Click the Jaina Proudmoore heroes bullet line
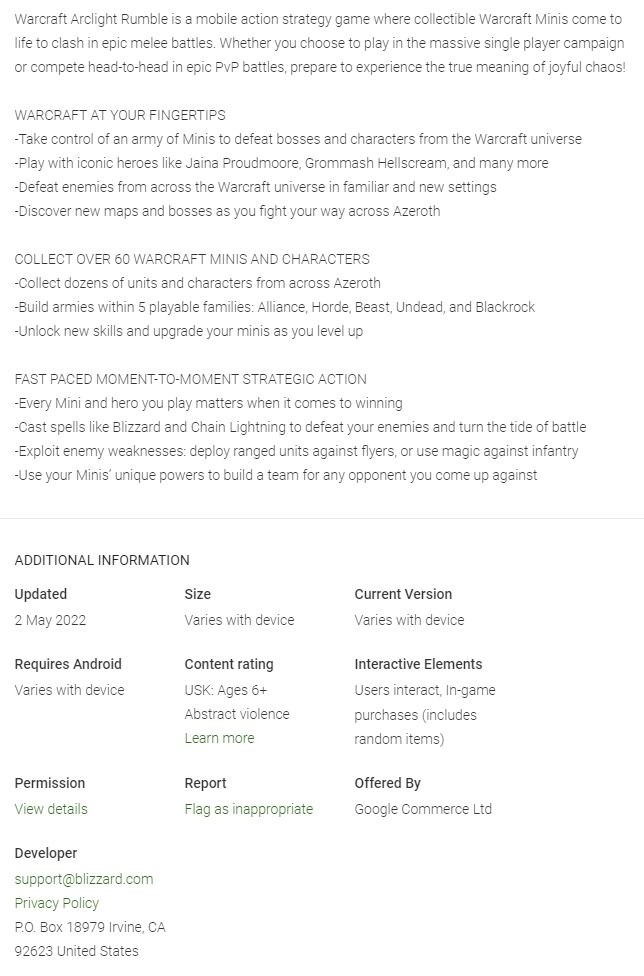Image resolution: width=644 pixels, height=976 pixels. [x=281, y=163]
